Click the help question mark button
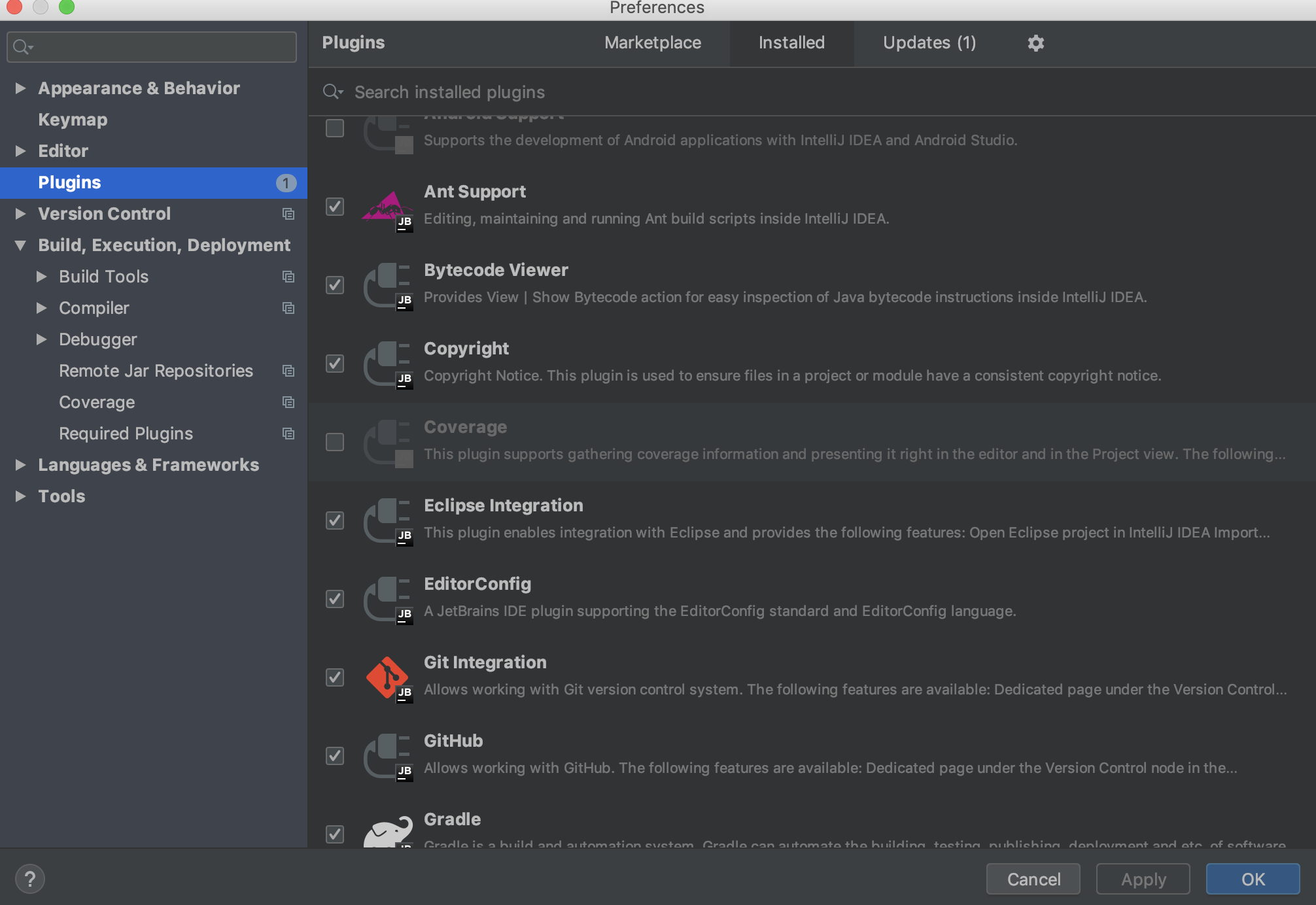This screenshot has height=905, width=1316. (30, 879)
